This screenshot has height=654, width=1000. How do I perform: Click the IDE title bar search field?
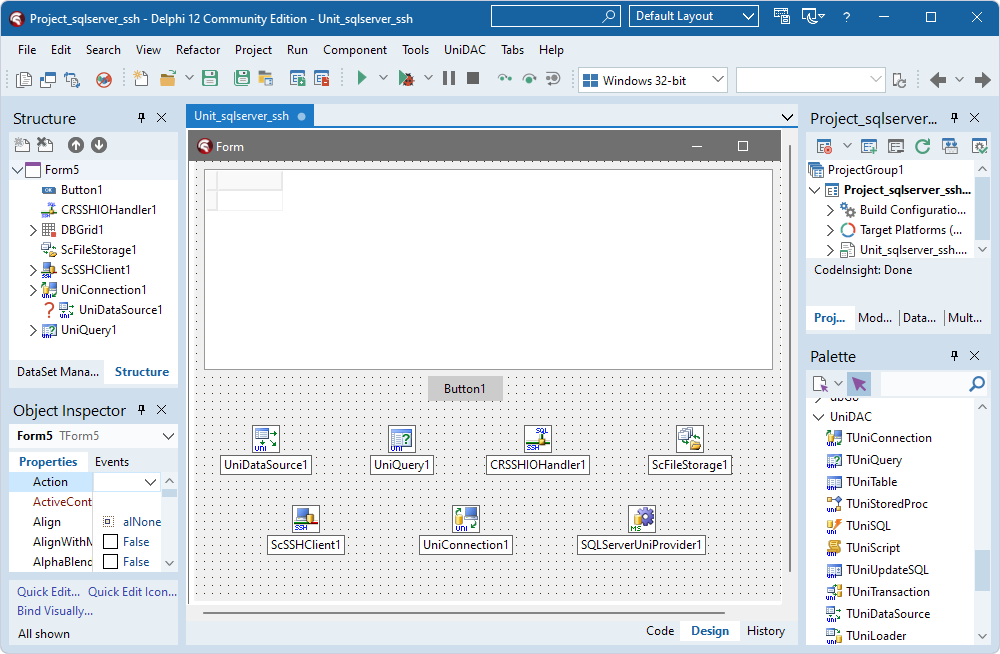click(555, 16)
